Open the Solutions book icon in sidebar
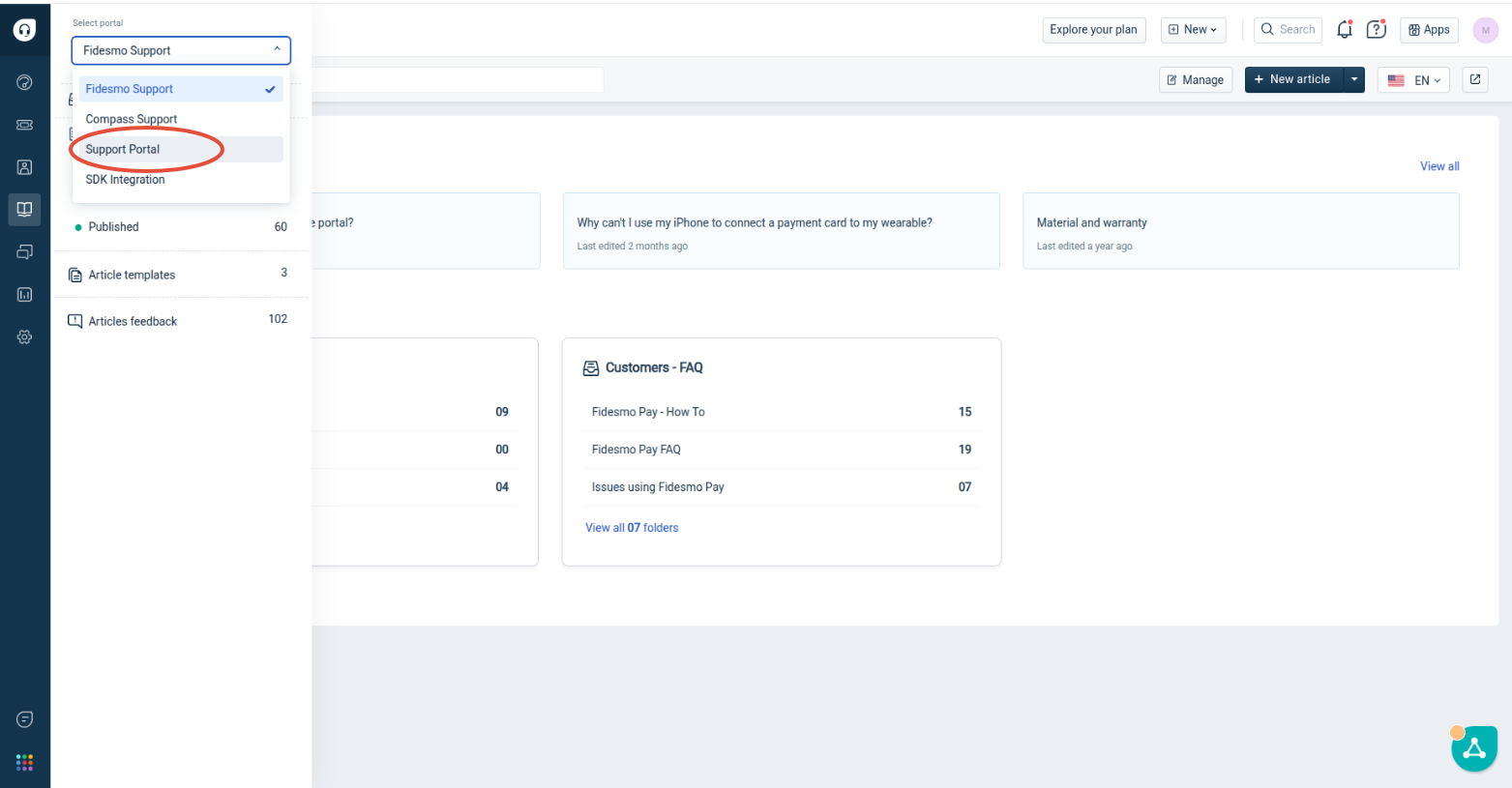This screenshot has width=1512, height=788. click(x=25, y=209)
